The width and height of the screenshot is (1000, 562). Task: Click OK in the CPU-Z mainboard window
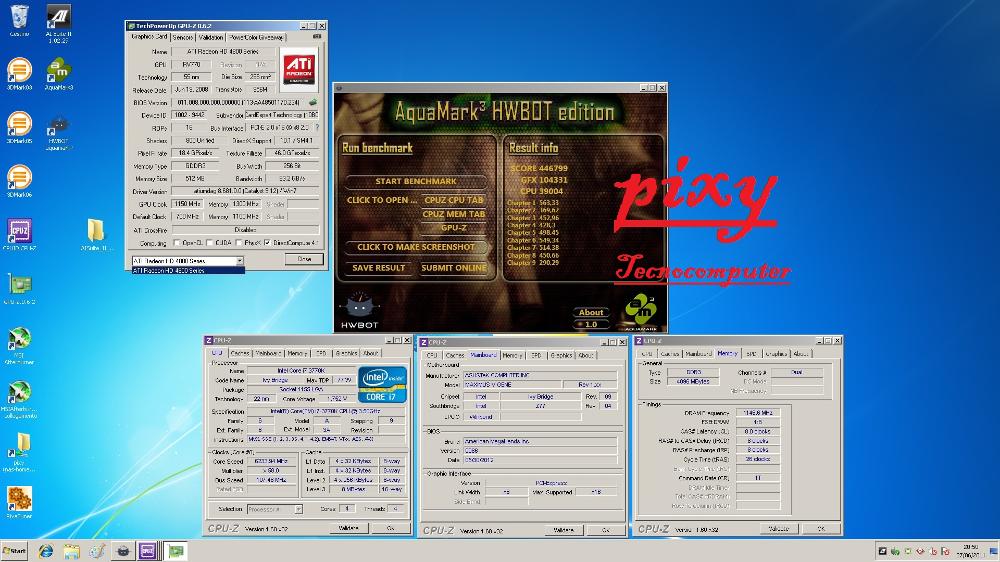[605, 530]
